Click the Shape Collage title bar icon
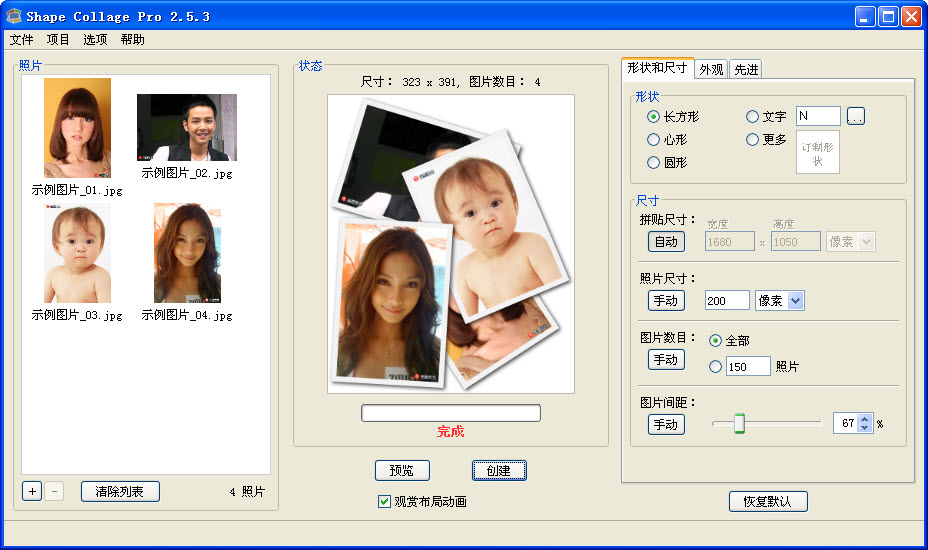Screen dimensions: 928x550 click(x=13, y=16)
